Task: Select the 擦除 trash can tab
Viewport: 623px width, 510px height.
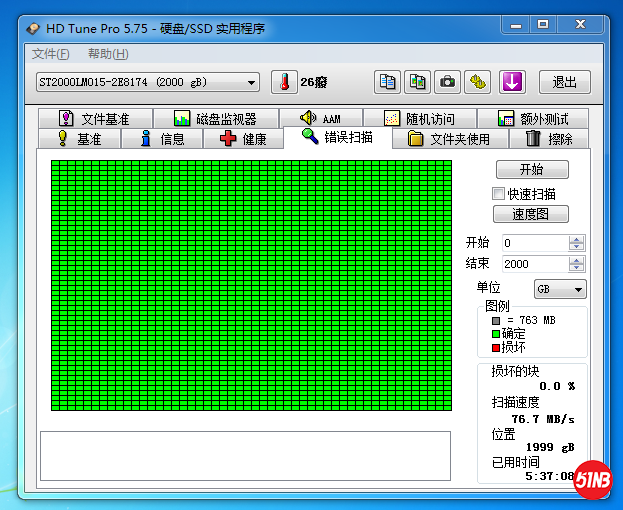Action: (x=549, y=139)
